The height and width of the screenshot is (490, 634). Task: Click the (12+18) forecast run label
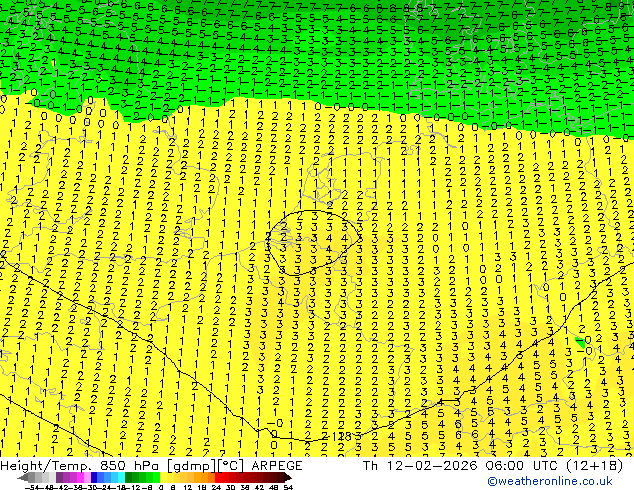[595, 466]
